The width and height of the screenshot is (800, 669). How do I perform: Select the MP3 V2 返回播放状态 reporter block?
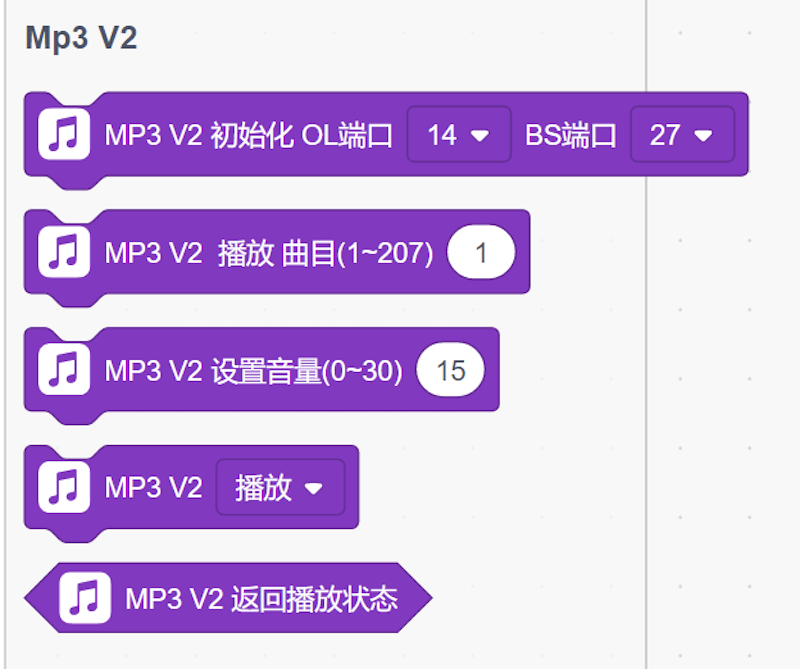[x=229, y=598]
